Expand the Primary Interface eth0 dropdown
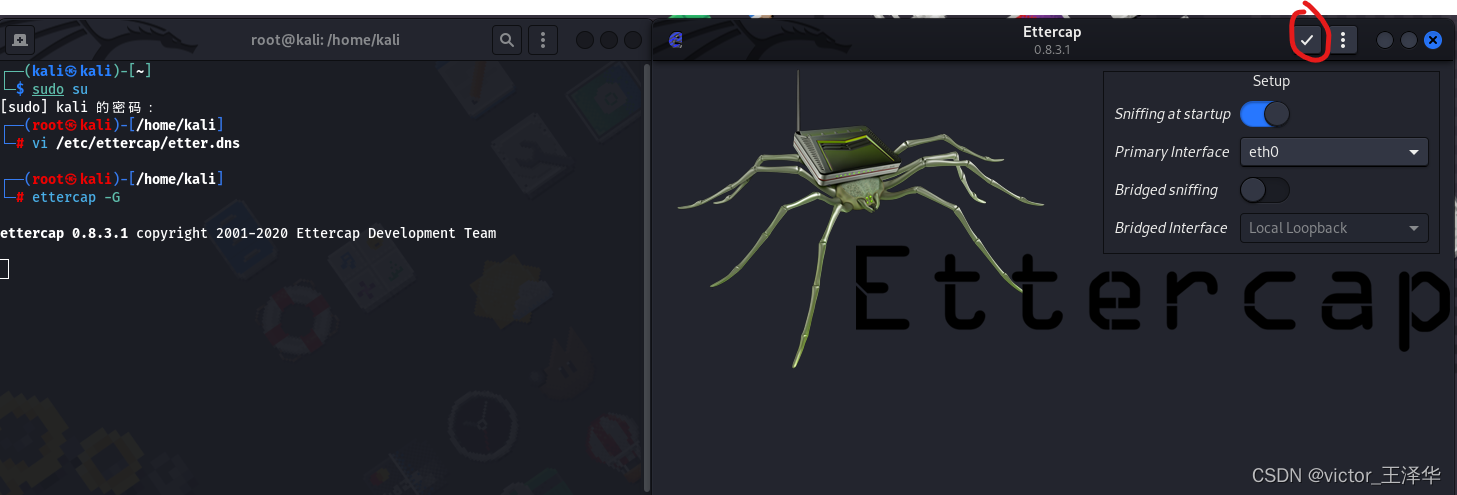Viewport: 1457px width, 495px height. click(x=1334, y=152)
